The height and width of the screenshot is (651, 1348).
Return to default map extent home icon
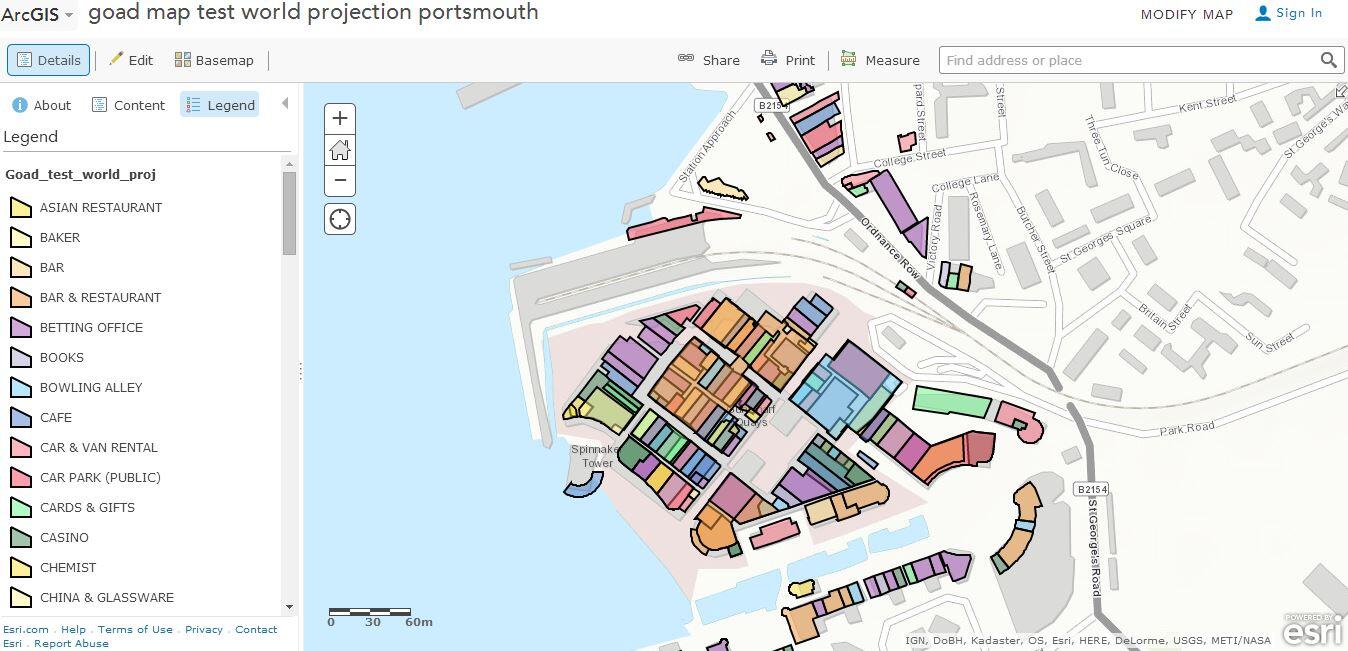(340, 149)
